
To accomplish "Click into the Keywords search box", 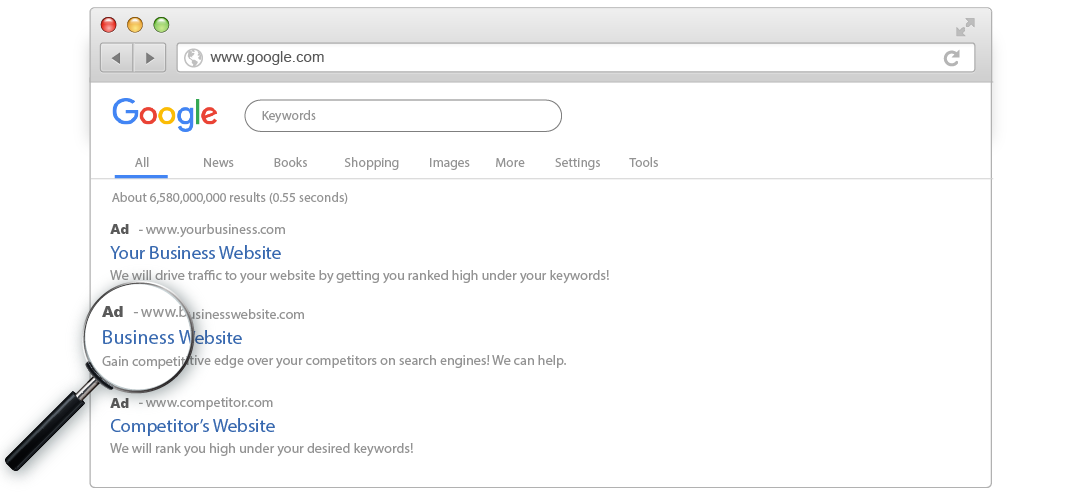I will click(403, 116).
